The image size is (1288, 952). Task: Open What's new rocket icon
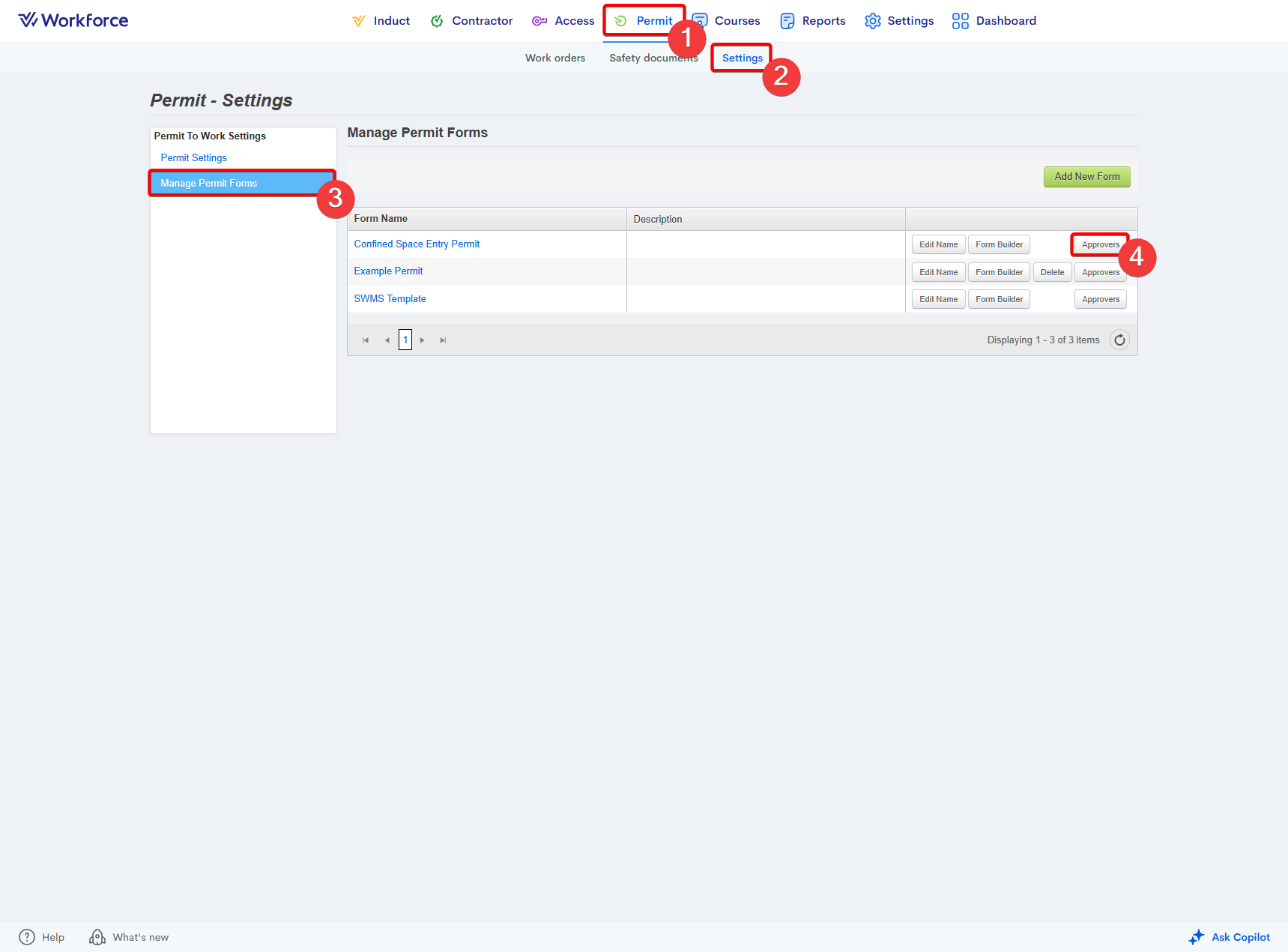[97, 937]
